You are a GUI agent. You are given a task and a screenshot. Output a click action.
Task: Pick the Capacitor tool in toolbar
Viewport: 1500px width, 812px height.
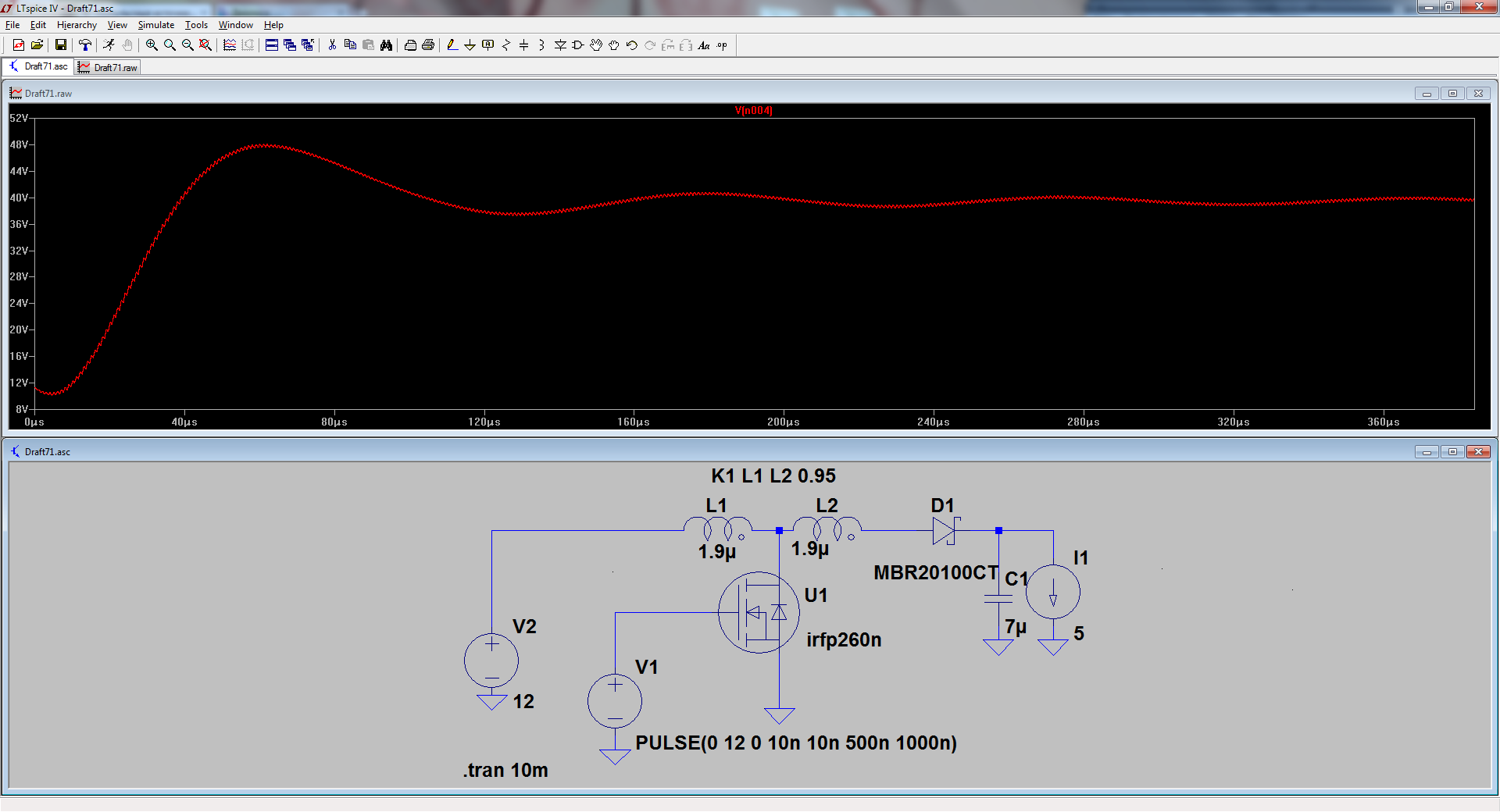523,45
